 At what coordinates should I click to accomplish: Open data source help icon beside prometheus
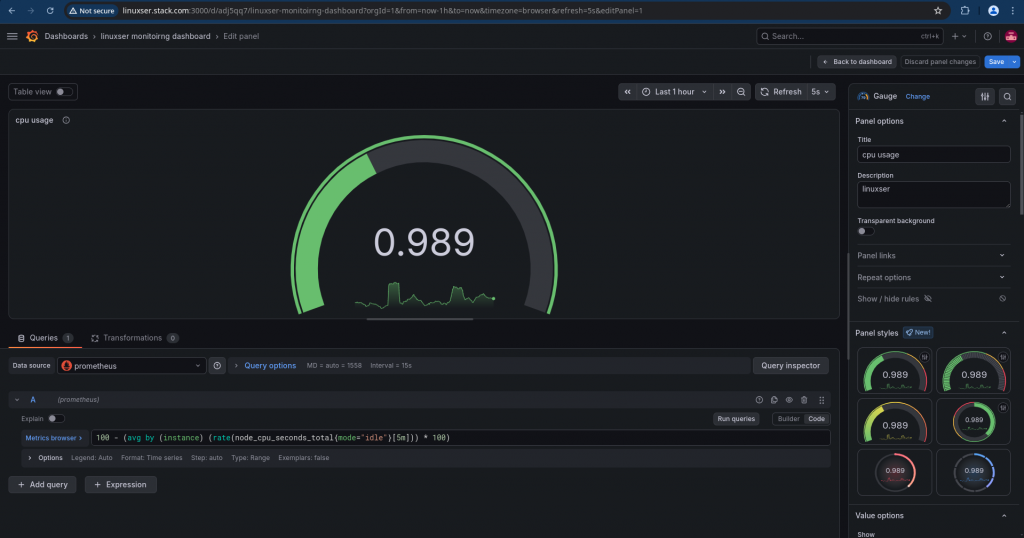[217, 366]
